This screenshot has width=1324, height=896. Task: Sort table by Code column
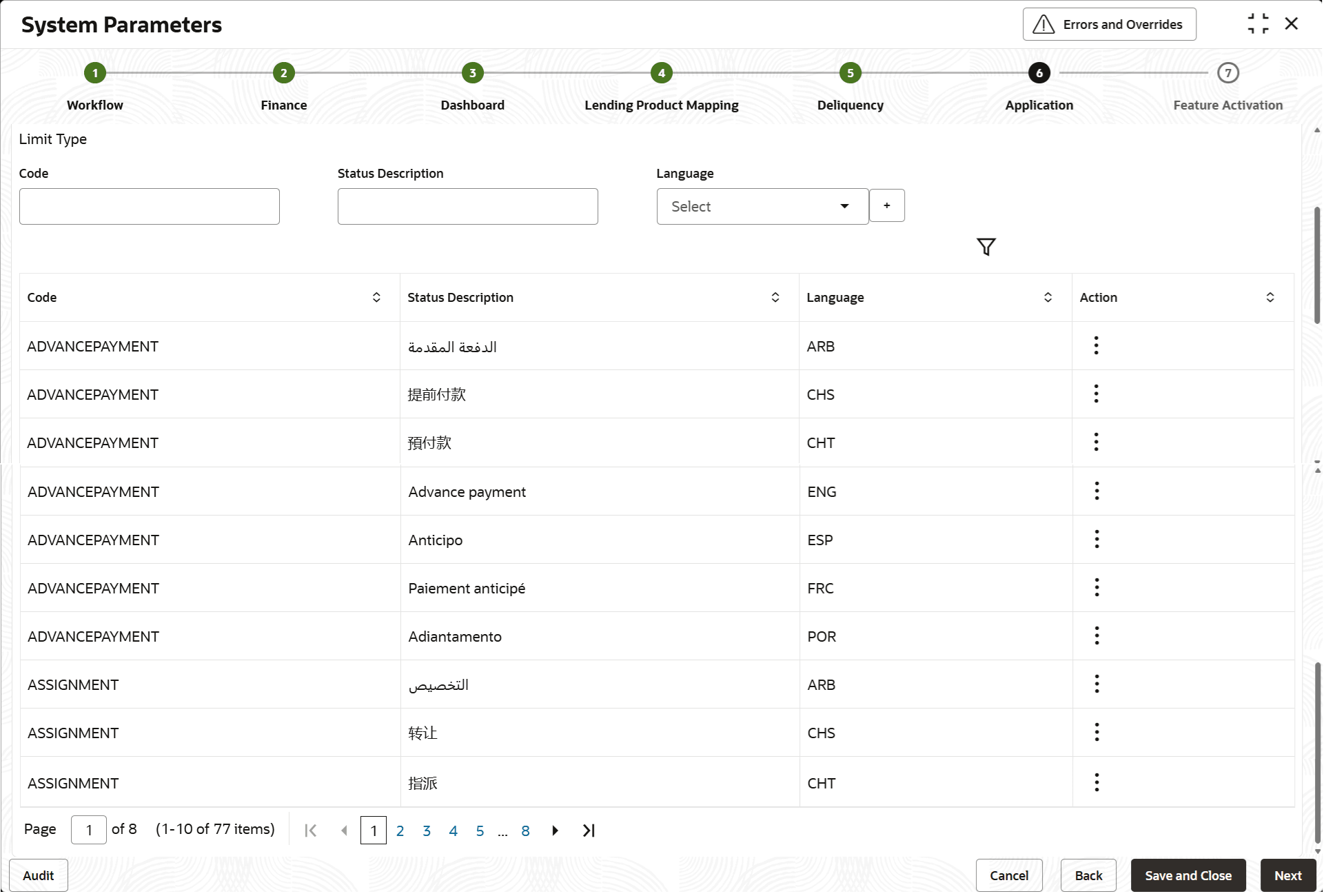point(376,297)
